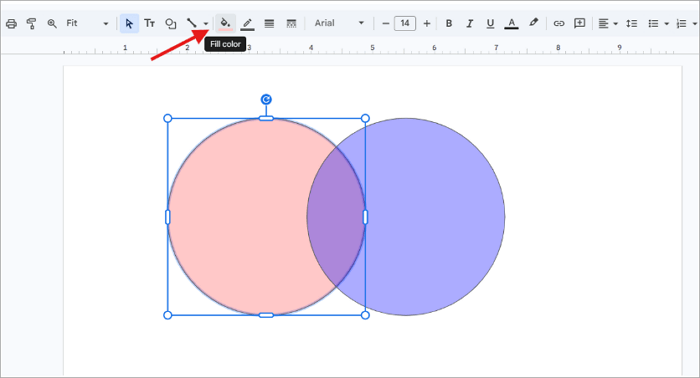Increase font size with plus button

[427, 23]
